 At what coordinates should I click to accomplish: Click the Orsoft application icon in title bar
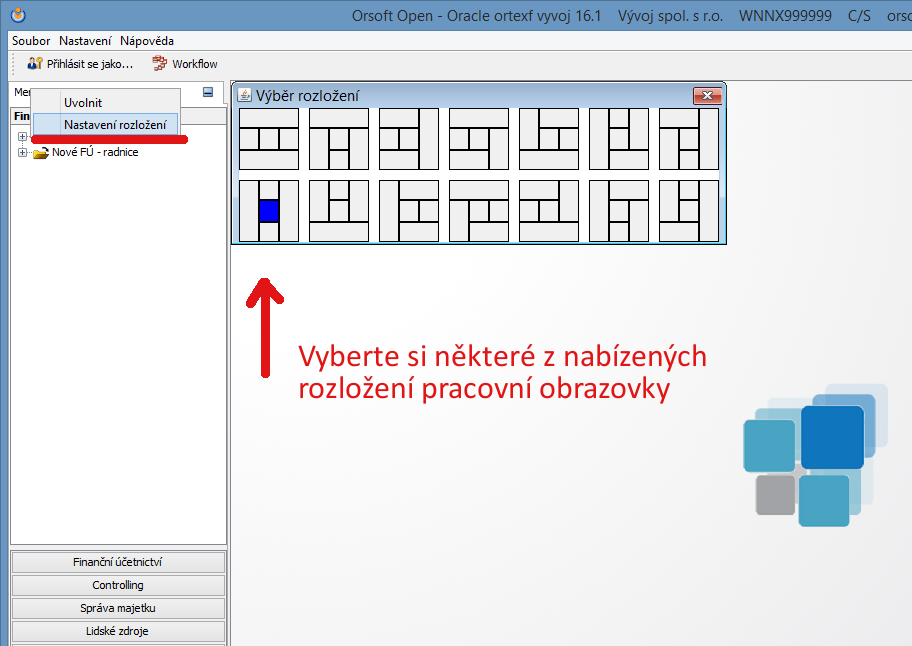point(17,15)
